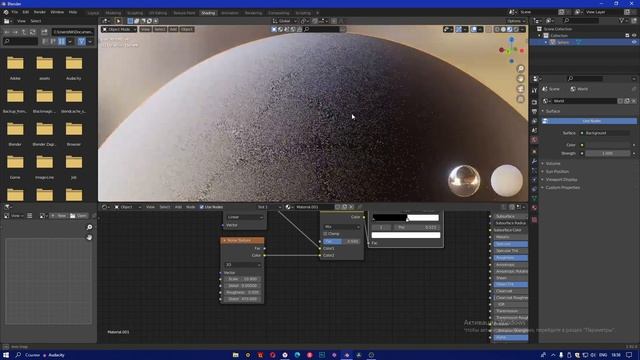
Task: Open the 3D dimensions dropdown on Noise Texture
Action: pos(242,265)
